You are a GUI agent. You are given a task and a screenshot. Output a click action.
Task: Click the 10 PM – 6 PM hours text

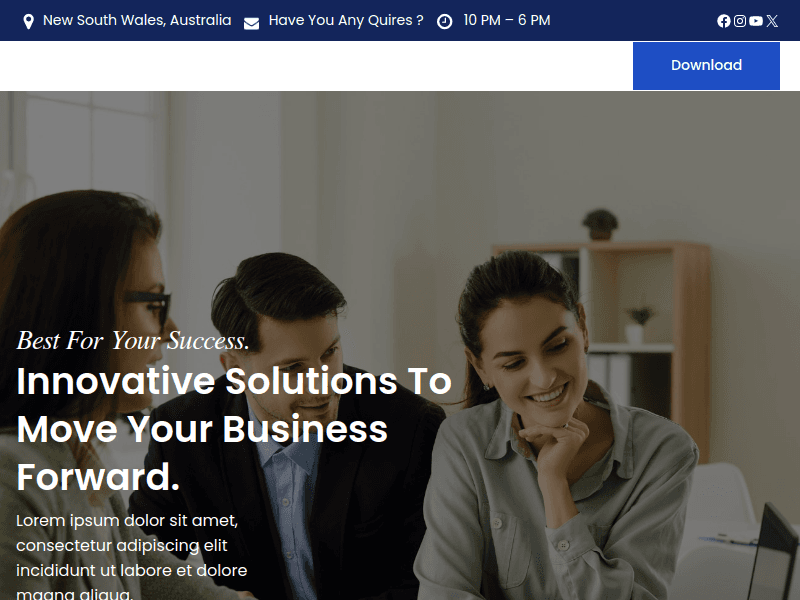coord(507,20)
